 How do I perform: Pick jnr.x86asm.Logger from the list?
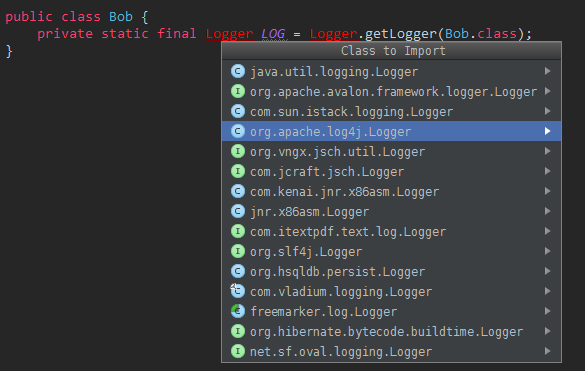[x=391, y=211]
